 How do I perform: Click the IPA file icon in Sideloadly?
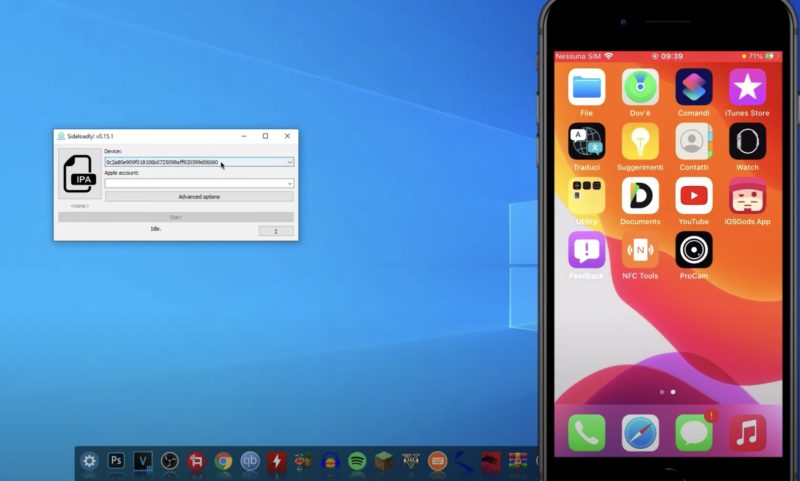coord(79,173)
